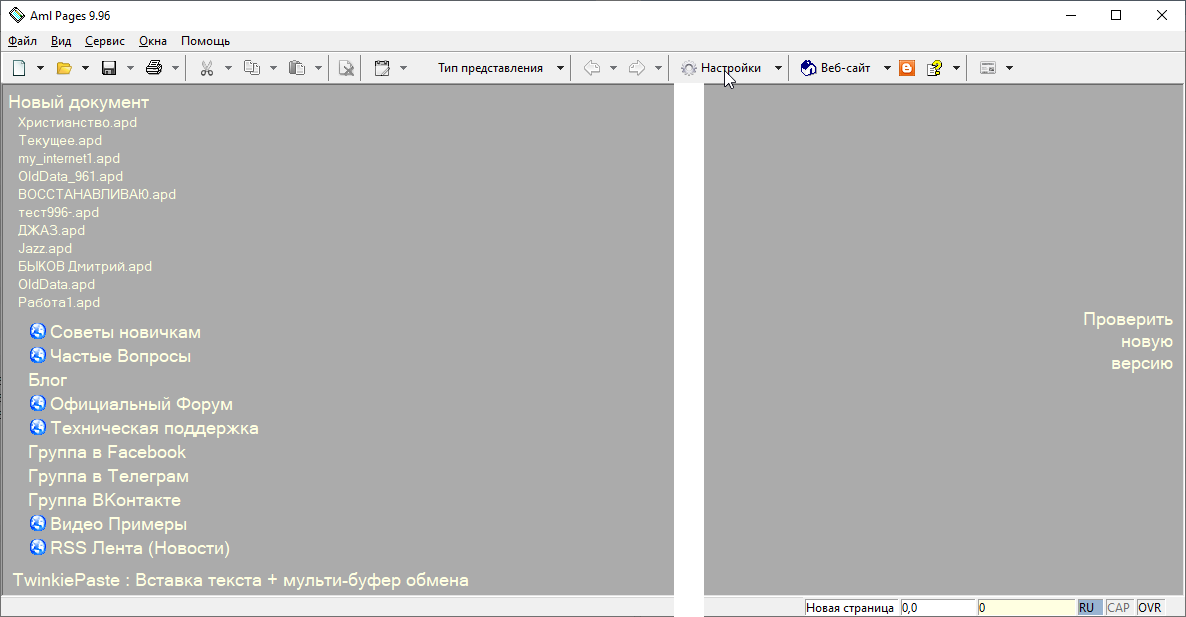
Task: Click the Paste clipboard icon
Action: click(296, 68)
